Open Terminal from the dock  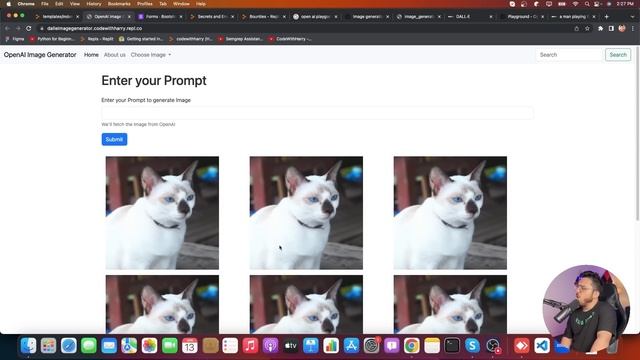pos(452,346)
